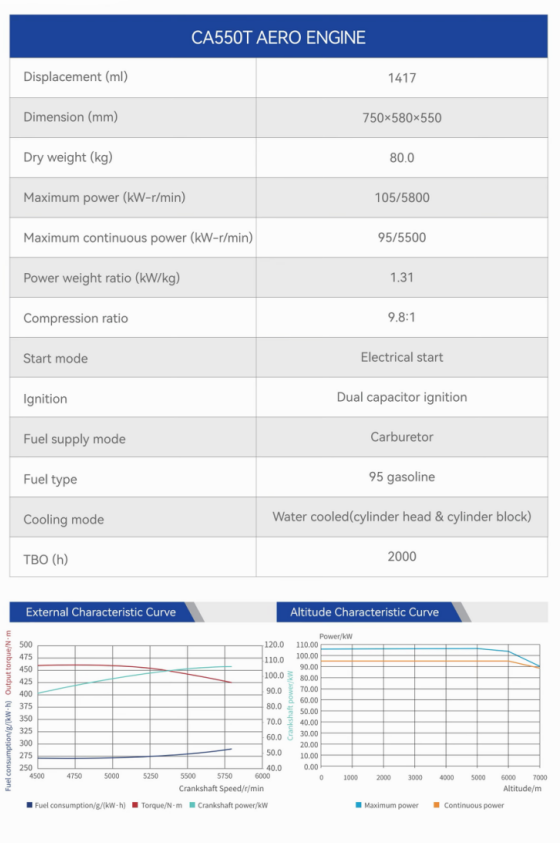This screenshot has width=560, height=843.
Task: Click the Maximum power blue legend swatch
Action: coord(358,805)
